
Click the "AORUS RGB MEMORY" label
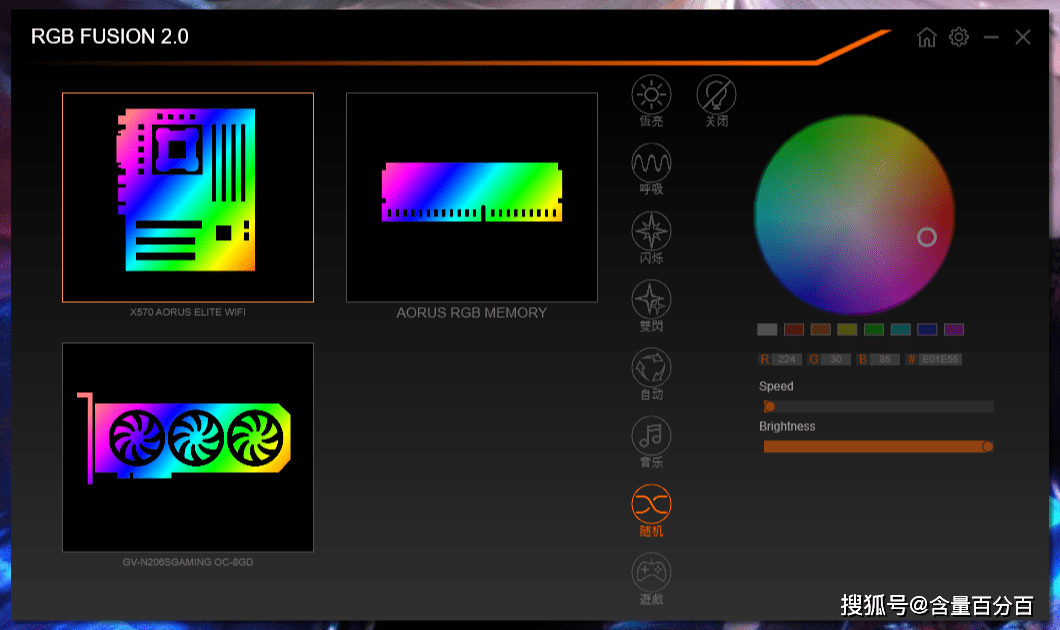[x=472, y=313]
